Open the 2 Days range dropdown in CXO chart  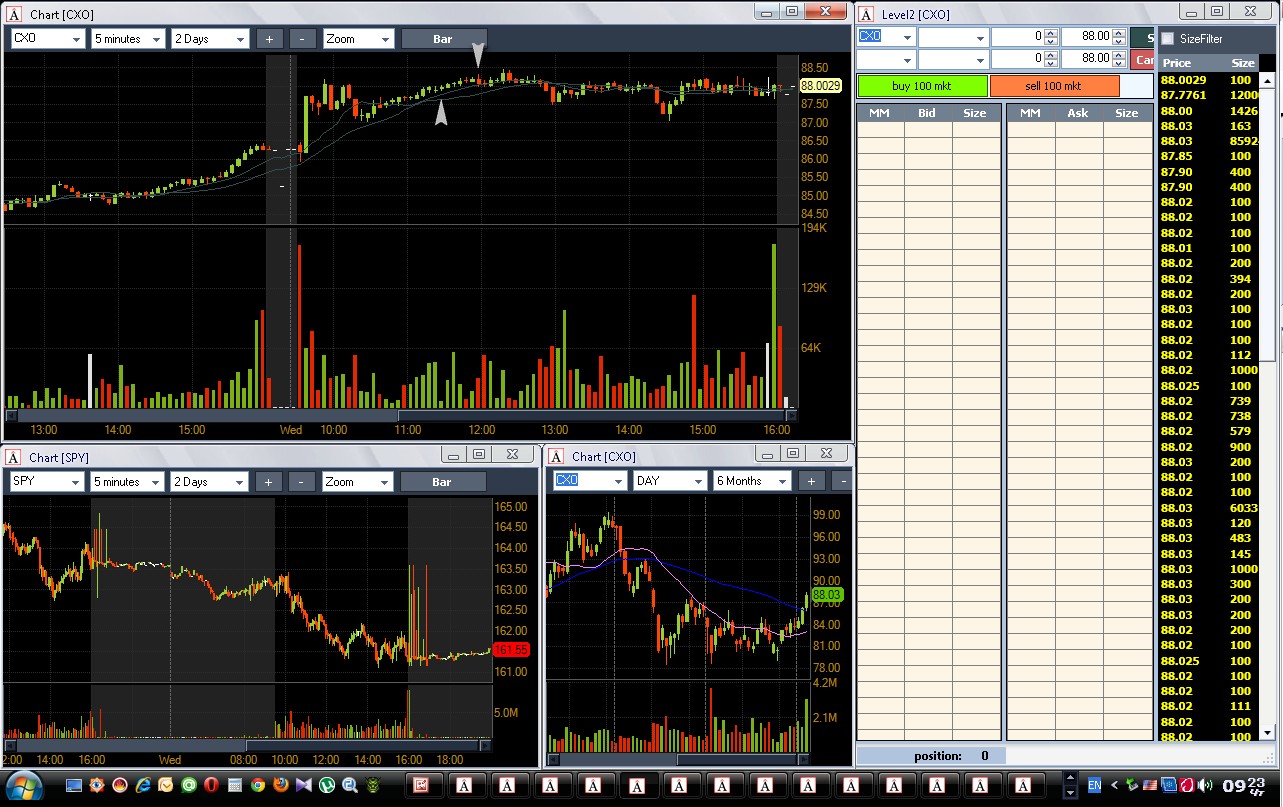(210, 39)
